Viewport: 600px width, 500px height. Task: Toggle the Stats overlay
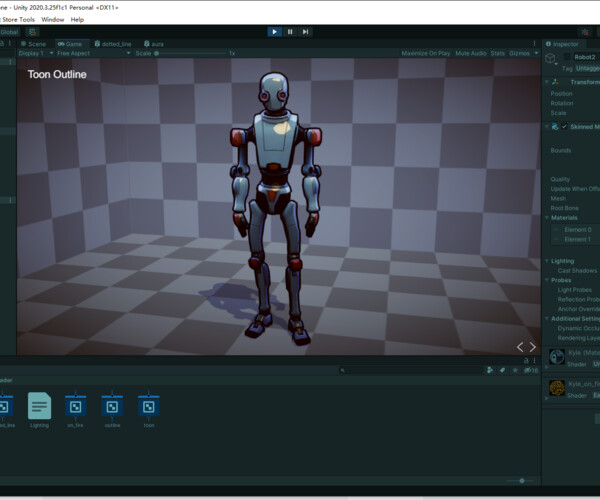coord(497,53)
